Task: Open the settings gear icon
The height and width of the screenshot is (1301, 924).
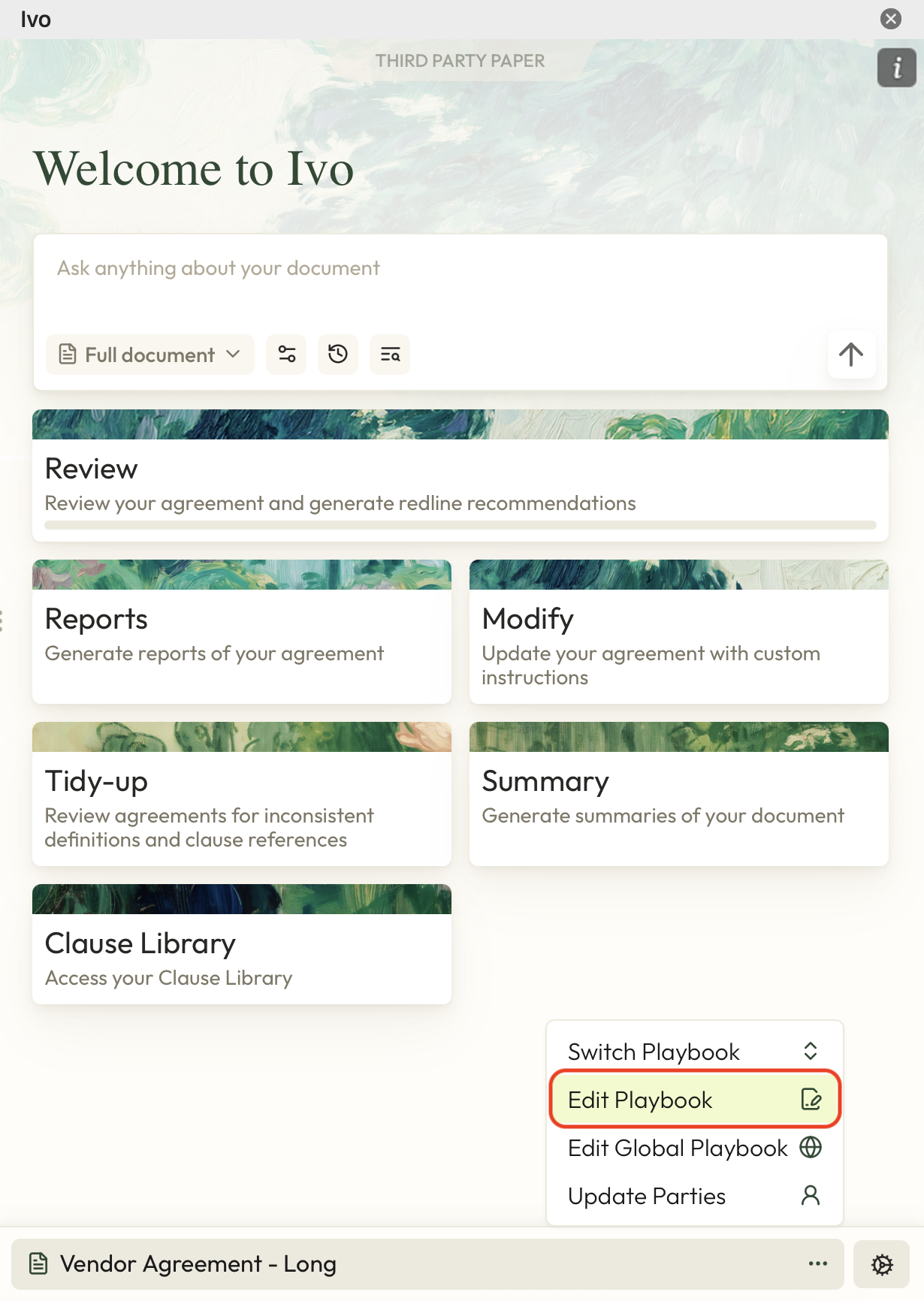Action: click(882, 1264)
